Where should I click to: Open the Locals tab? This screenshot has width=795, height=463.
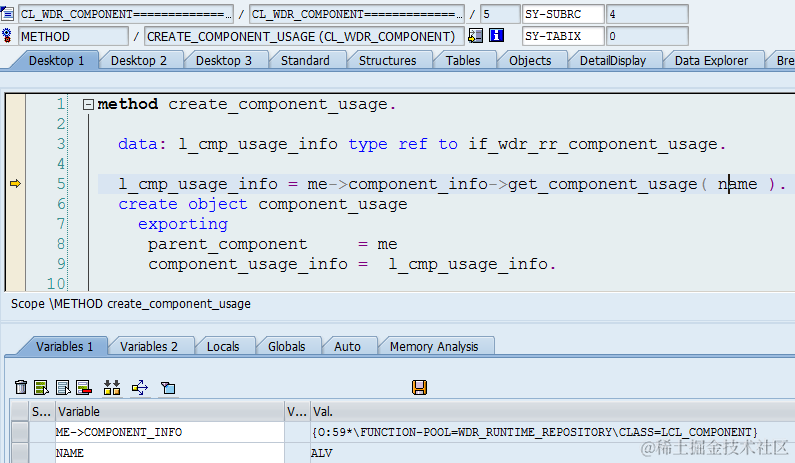223,347
